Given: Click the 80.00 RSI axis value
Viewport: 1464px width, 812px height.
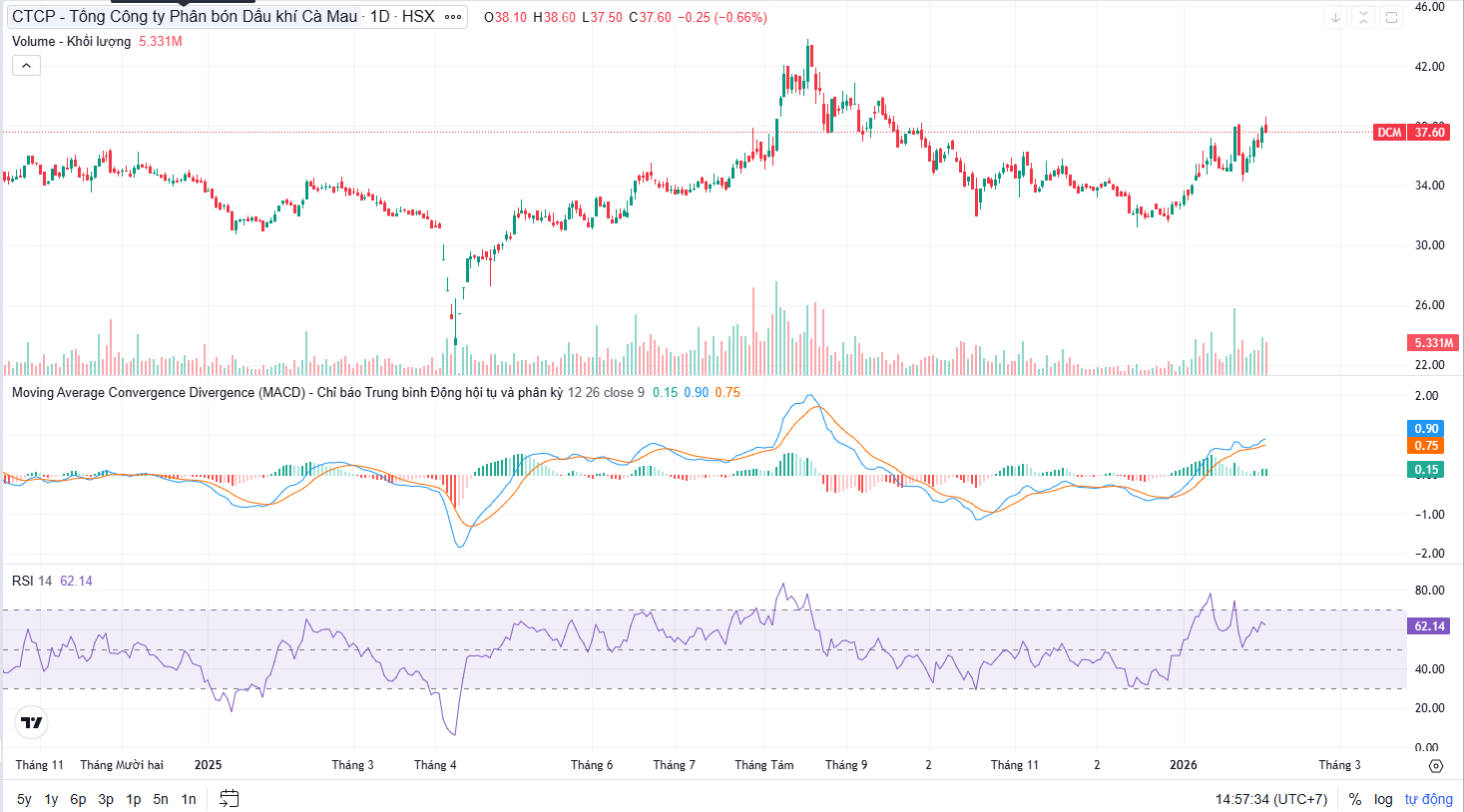Looking at the screenshot, I should 1429,591.
